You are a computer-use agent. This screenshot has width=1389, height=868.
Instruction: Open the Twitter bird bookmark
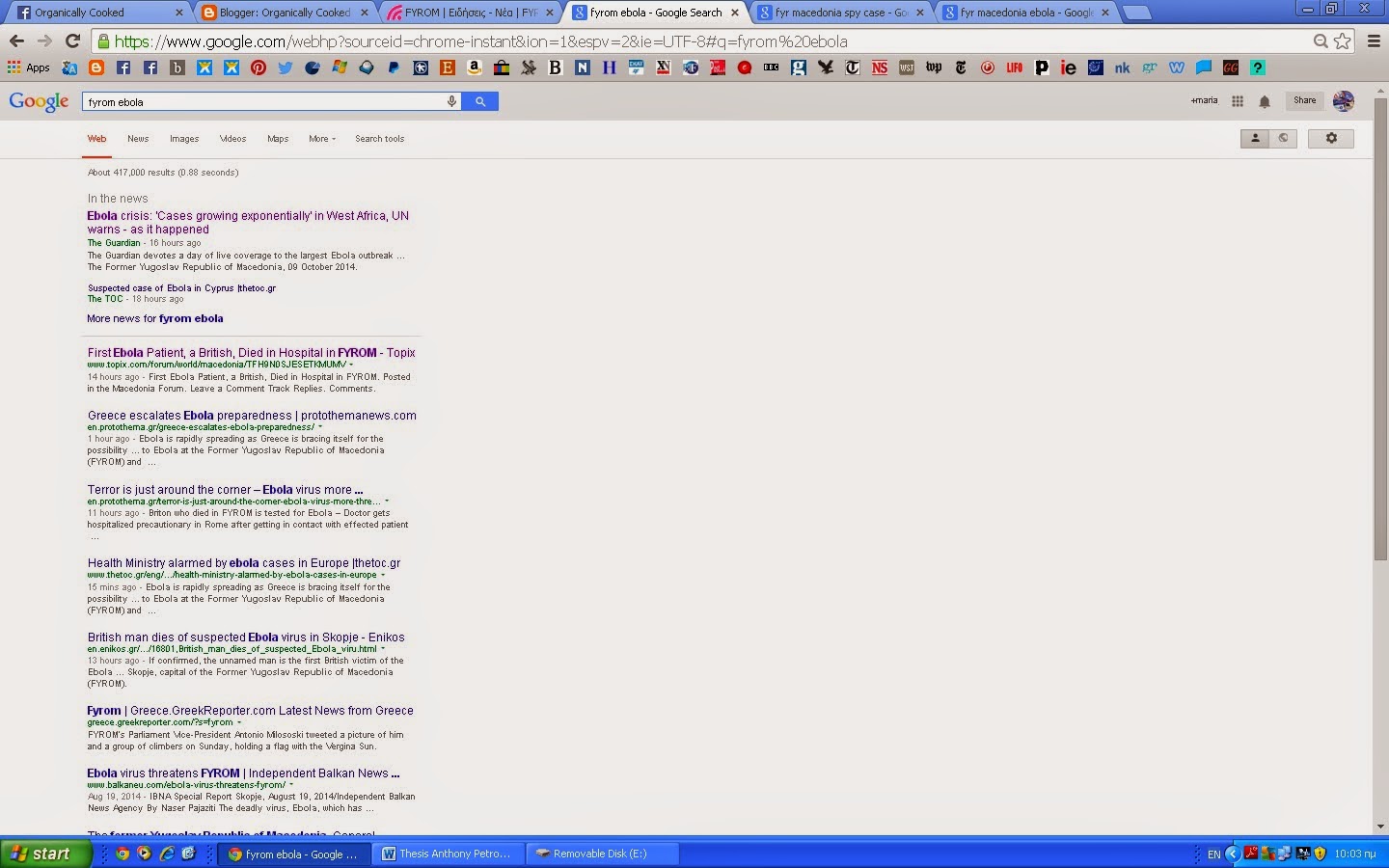click(286, 68)
